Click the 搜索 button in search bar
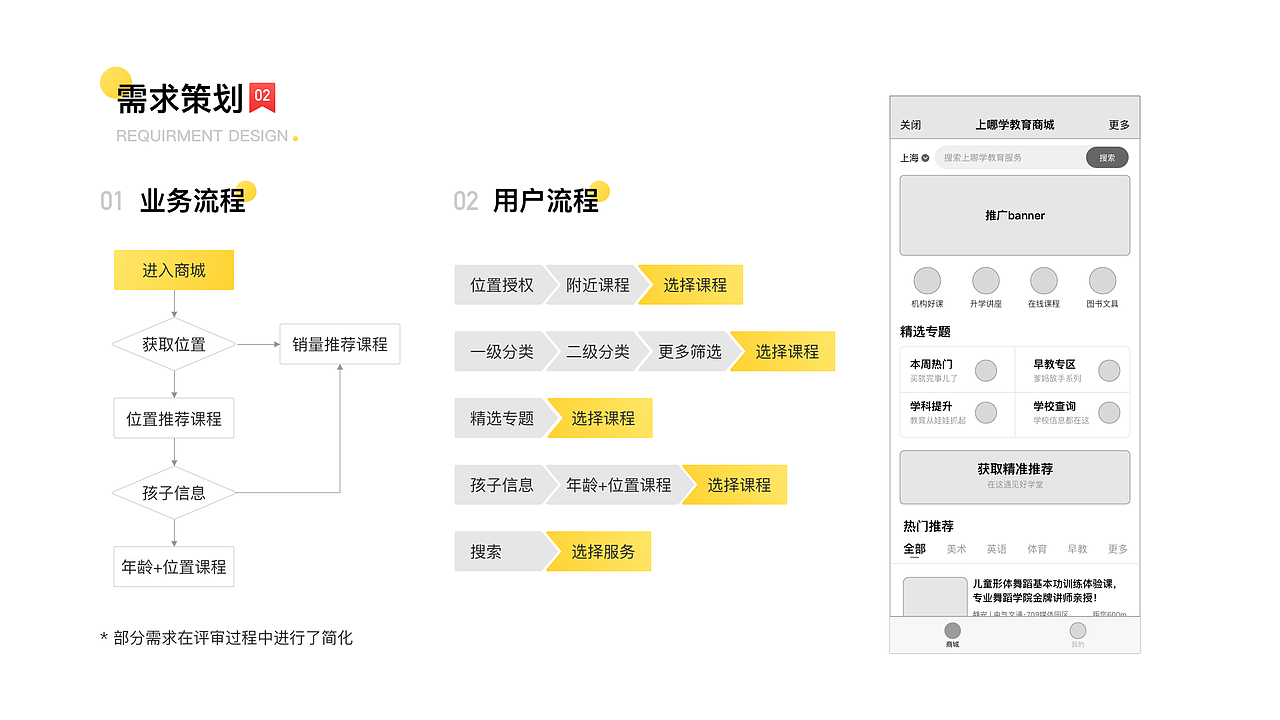The width and height of the screenshot is (1280, 720). point(1107,158)
